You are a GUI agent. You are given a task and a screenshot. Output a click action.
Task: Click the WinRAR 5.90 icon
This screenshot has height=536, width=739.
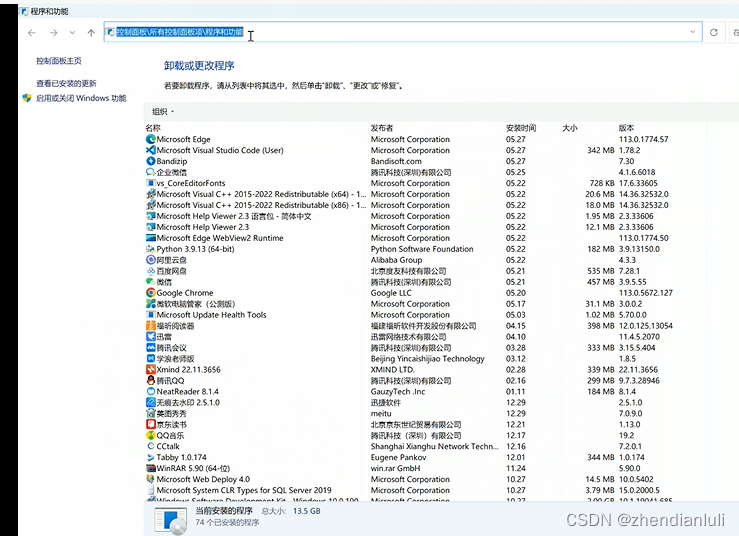tap(150, 468)
